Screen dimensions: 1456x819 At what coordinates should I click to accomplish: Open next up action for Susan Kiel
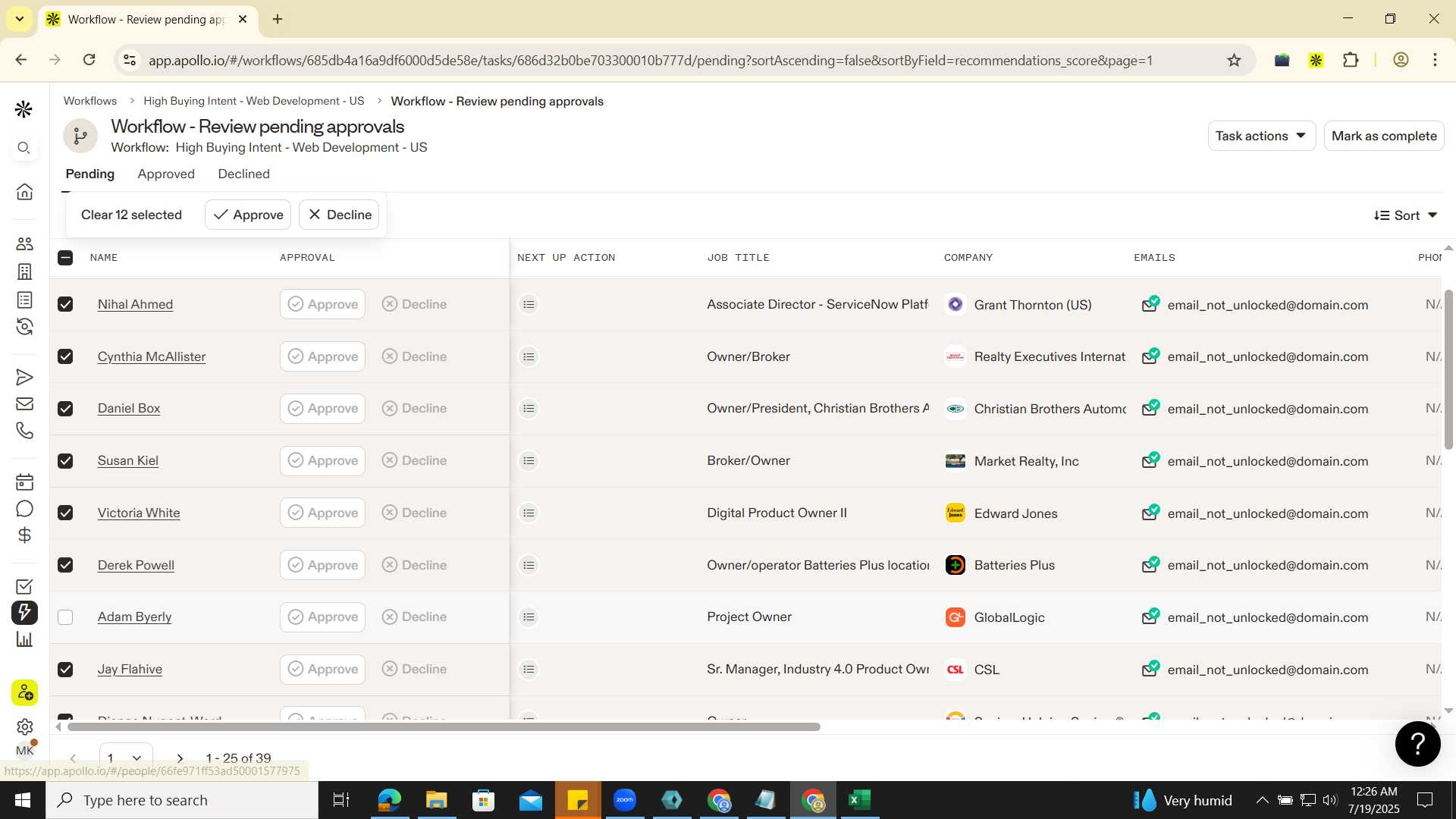pyautogui.click(x=529, y=461)
